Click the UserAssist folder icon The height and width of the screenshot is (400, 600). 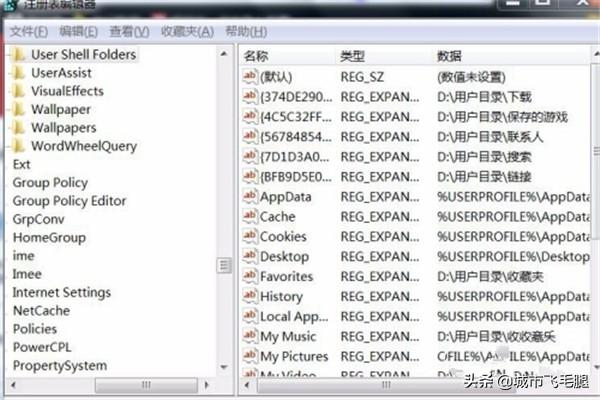(18, 73)
